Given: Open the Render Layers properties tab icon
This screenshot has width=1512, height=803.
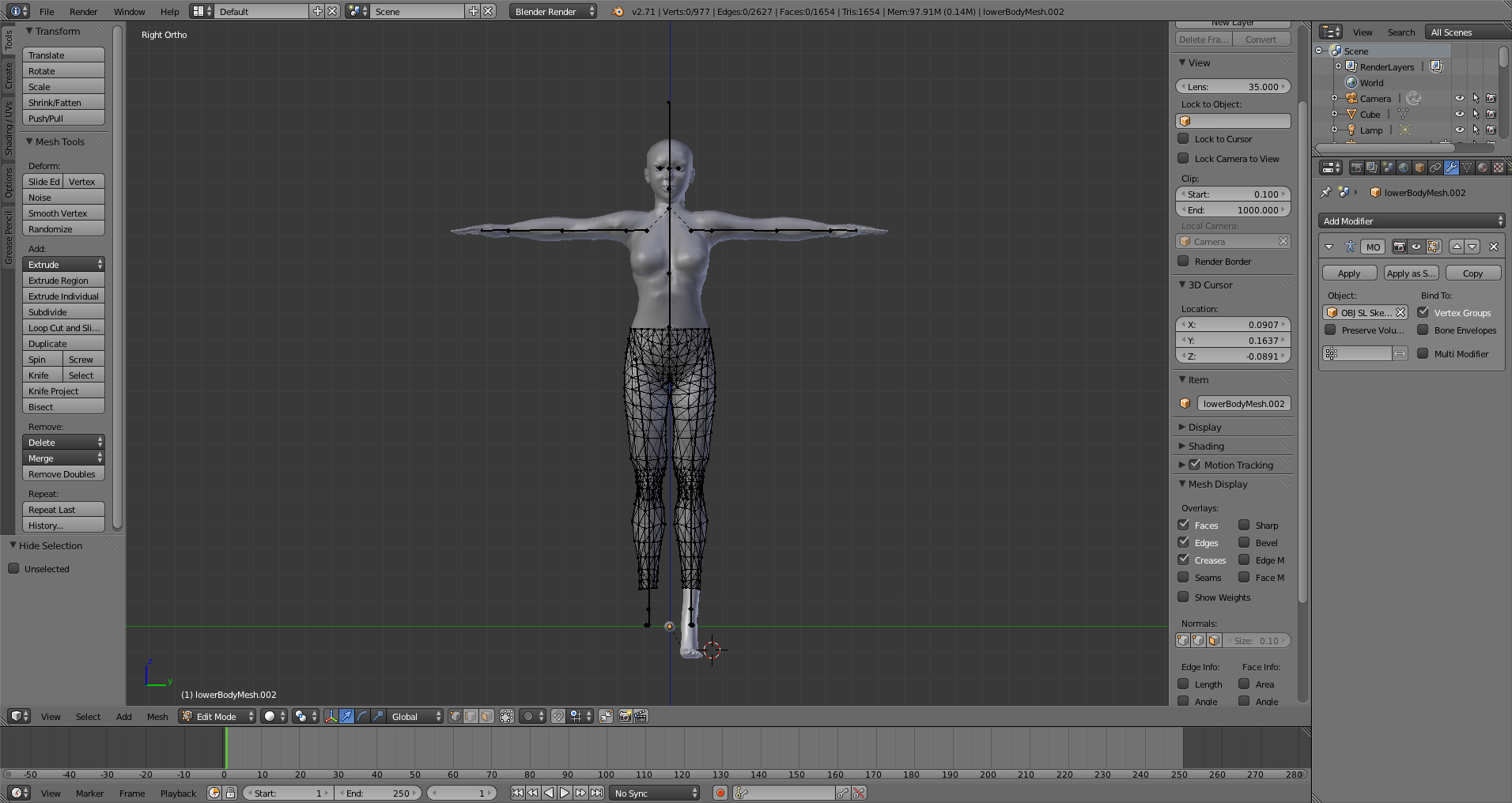Looking at the screenshot, I should pos(1372,168).
